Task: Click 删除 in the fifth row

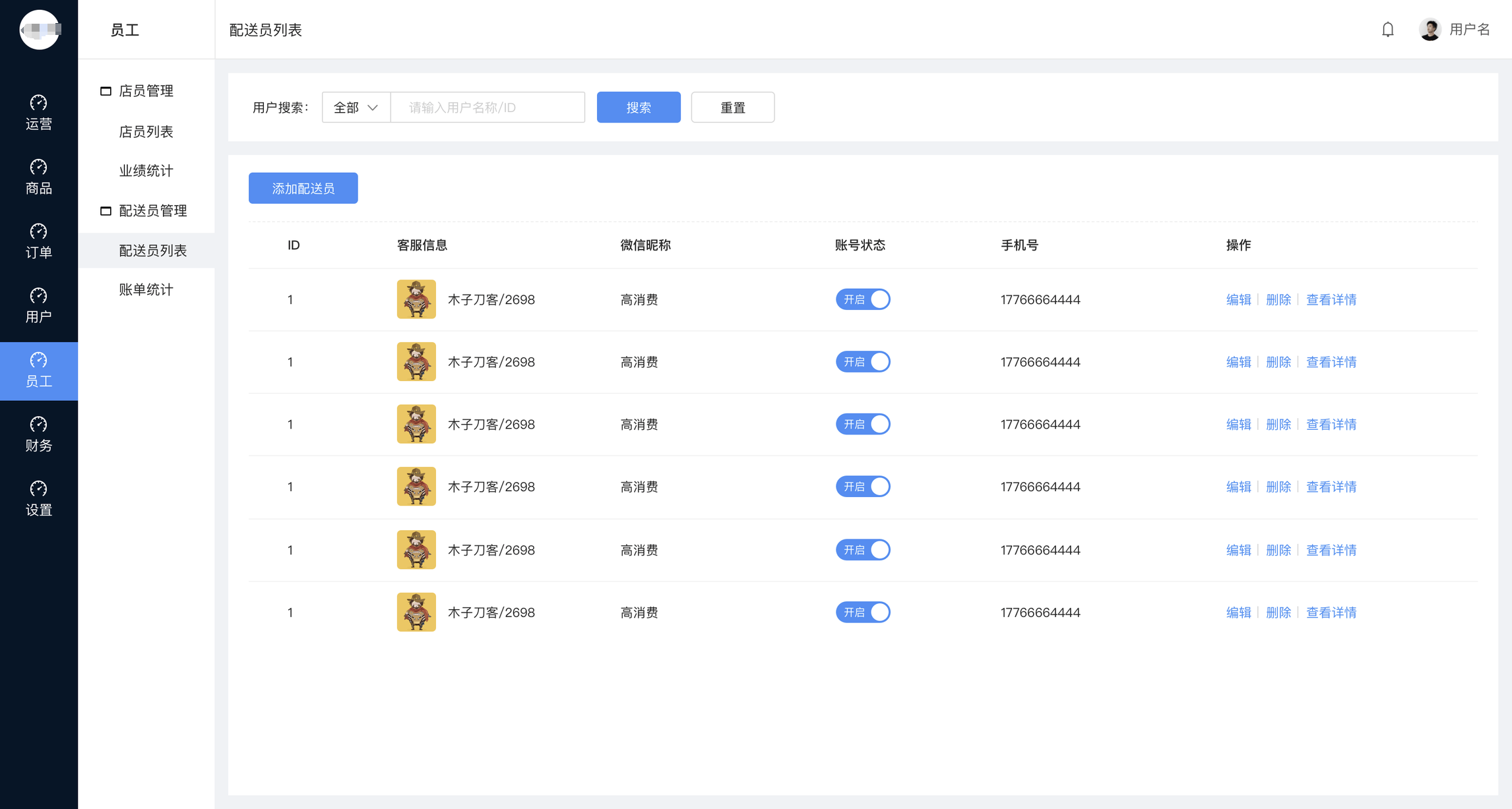Action: (x=1278, y=550)
